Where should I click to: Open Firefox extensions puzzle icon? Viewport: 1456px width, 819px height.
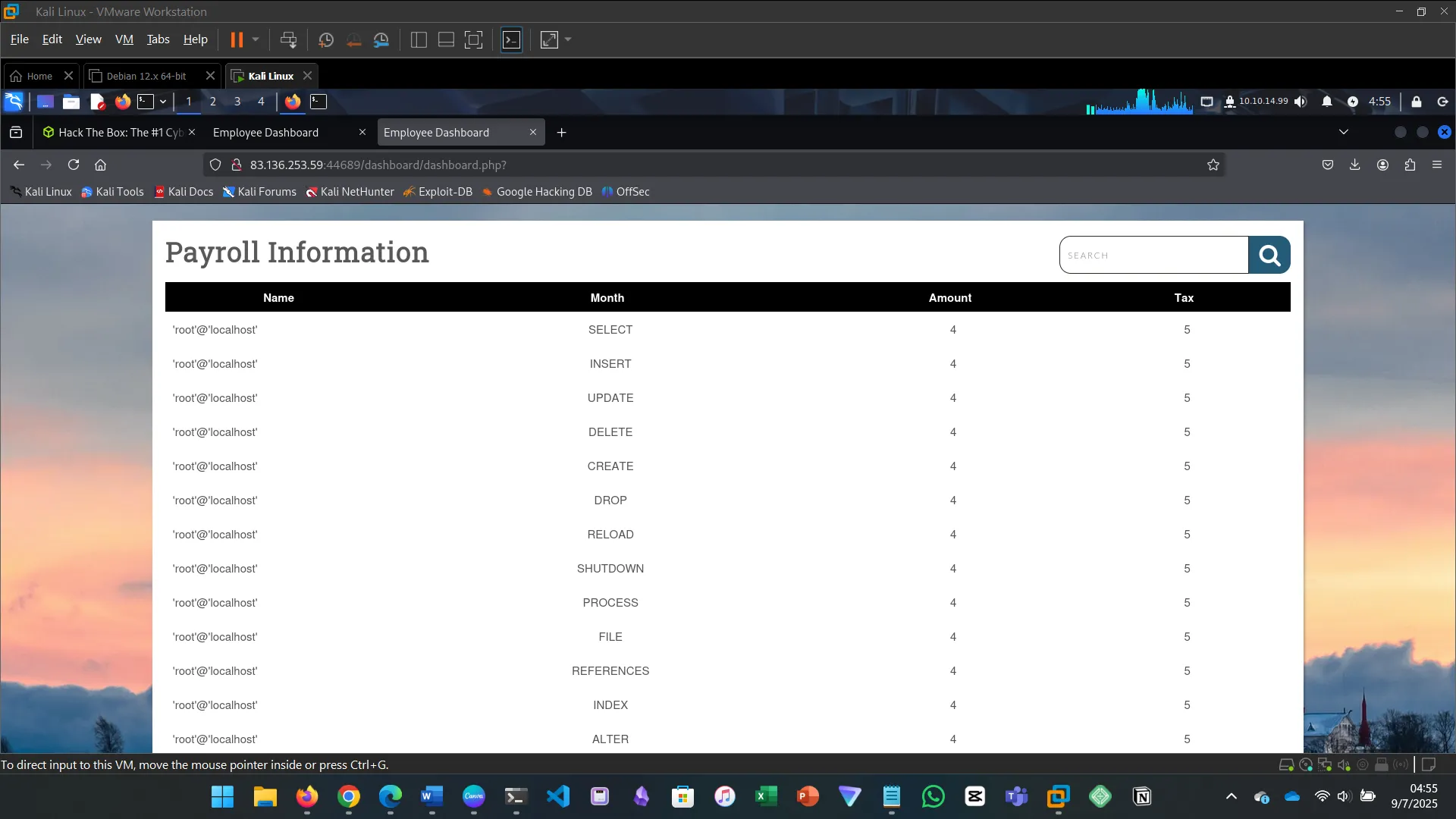(1410, 165)
